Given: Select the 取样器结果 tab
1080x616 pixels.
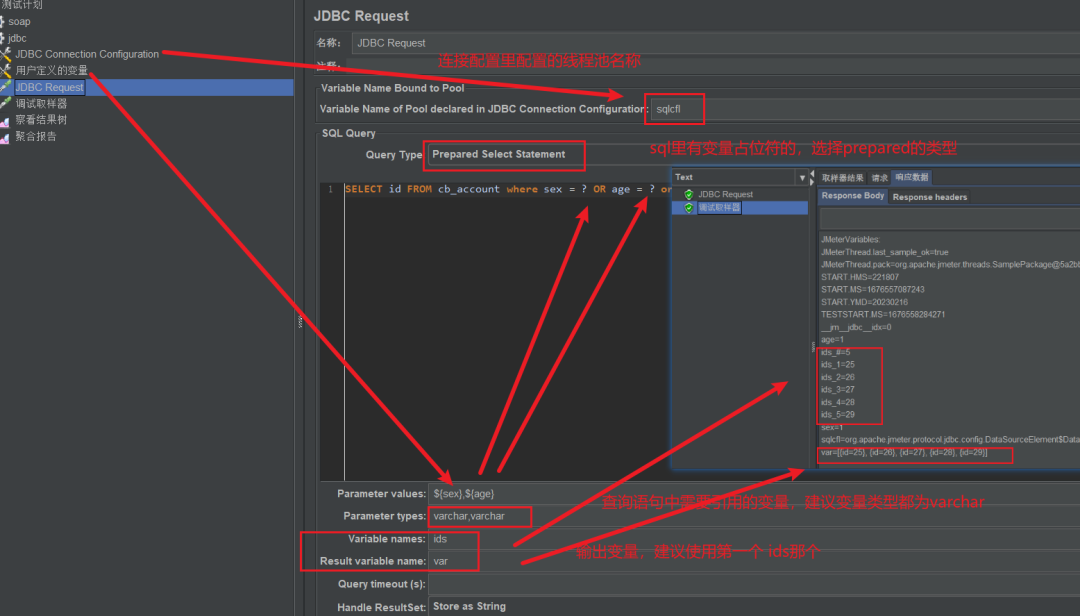Looking at the screenshot, I should 843,178.
